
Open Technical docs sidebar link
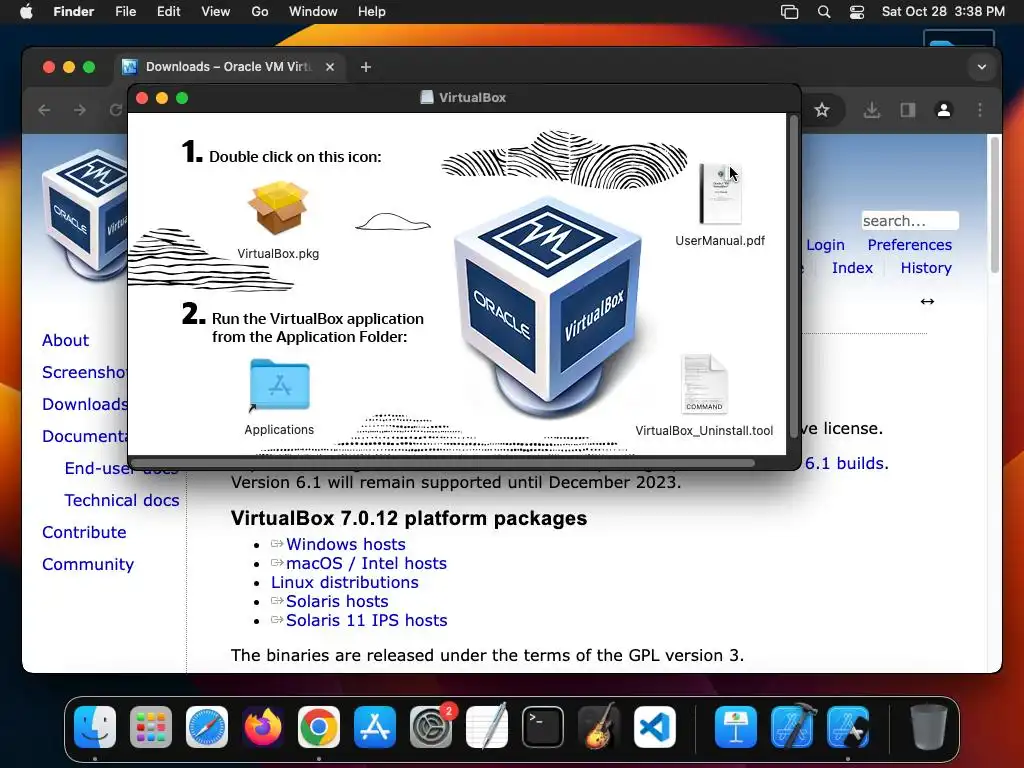pos(121,500)
